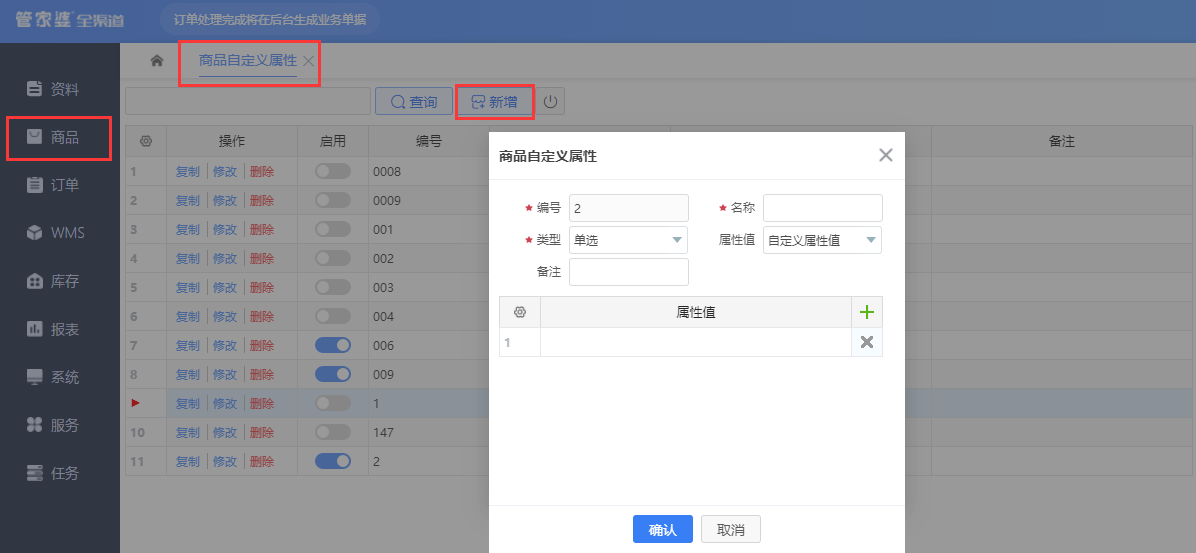Select the cell with 编号 147
1196x553 pixels.
pos(429,432)
